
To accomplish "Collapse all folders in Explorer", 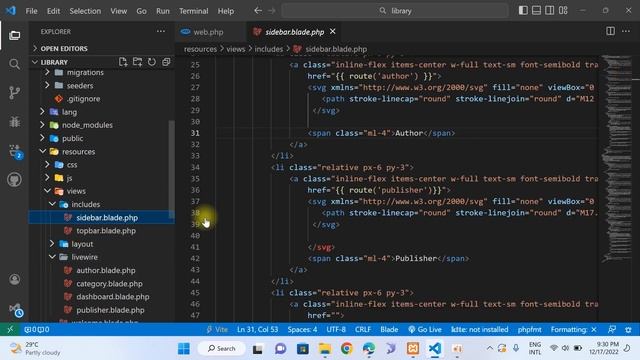I will [166, 62].
